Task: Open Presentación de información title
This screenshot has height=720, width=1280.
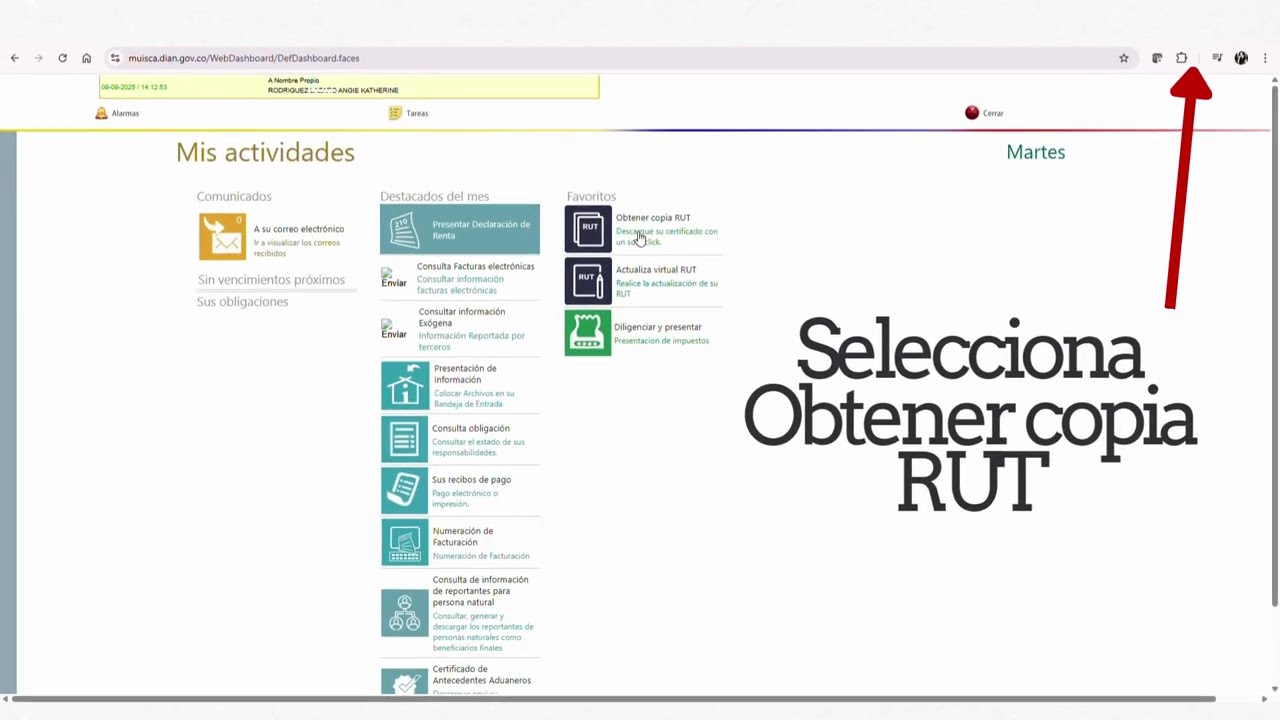Action: click(x=465, y=374)
